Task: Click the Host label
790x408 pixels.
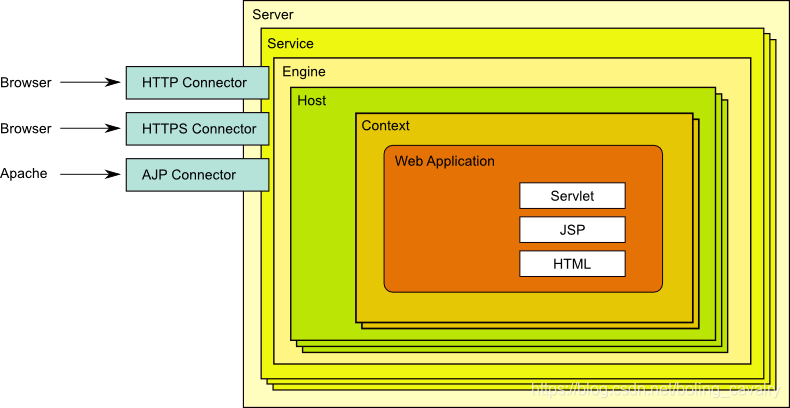Action: click(x=312, y=100)
